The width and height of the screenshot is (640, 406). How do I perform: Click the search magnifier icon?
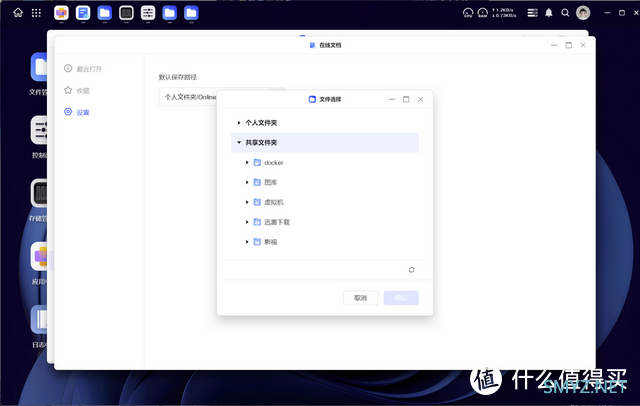click(565, 13)
